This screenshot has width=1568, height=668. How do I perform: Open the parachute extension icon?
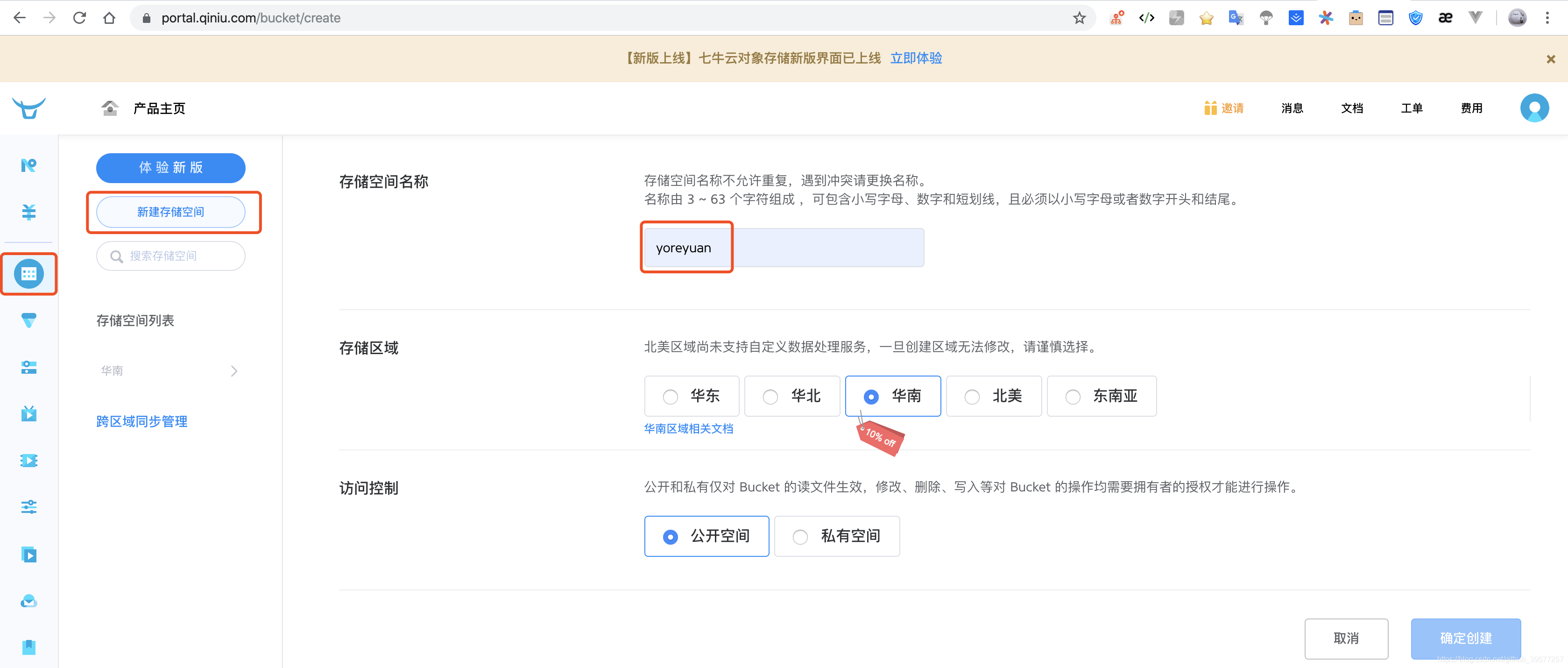(1265, 18)
